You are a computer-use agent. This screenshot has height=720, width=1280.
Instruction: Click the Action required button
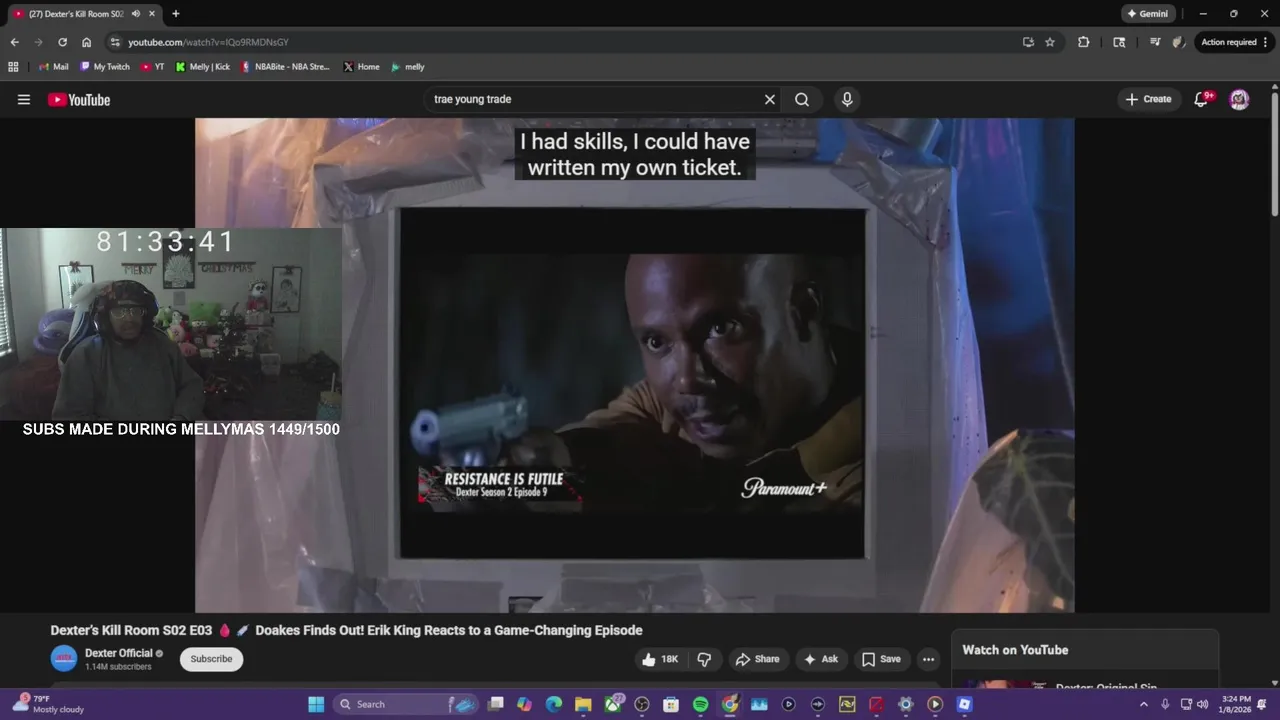pos(1234,42)
